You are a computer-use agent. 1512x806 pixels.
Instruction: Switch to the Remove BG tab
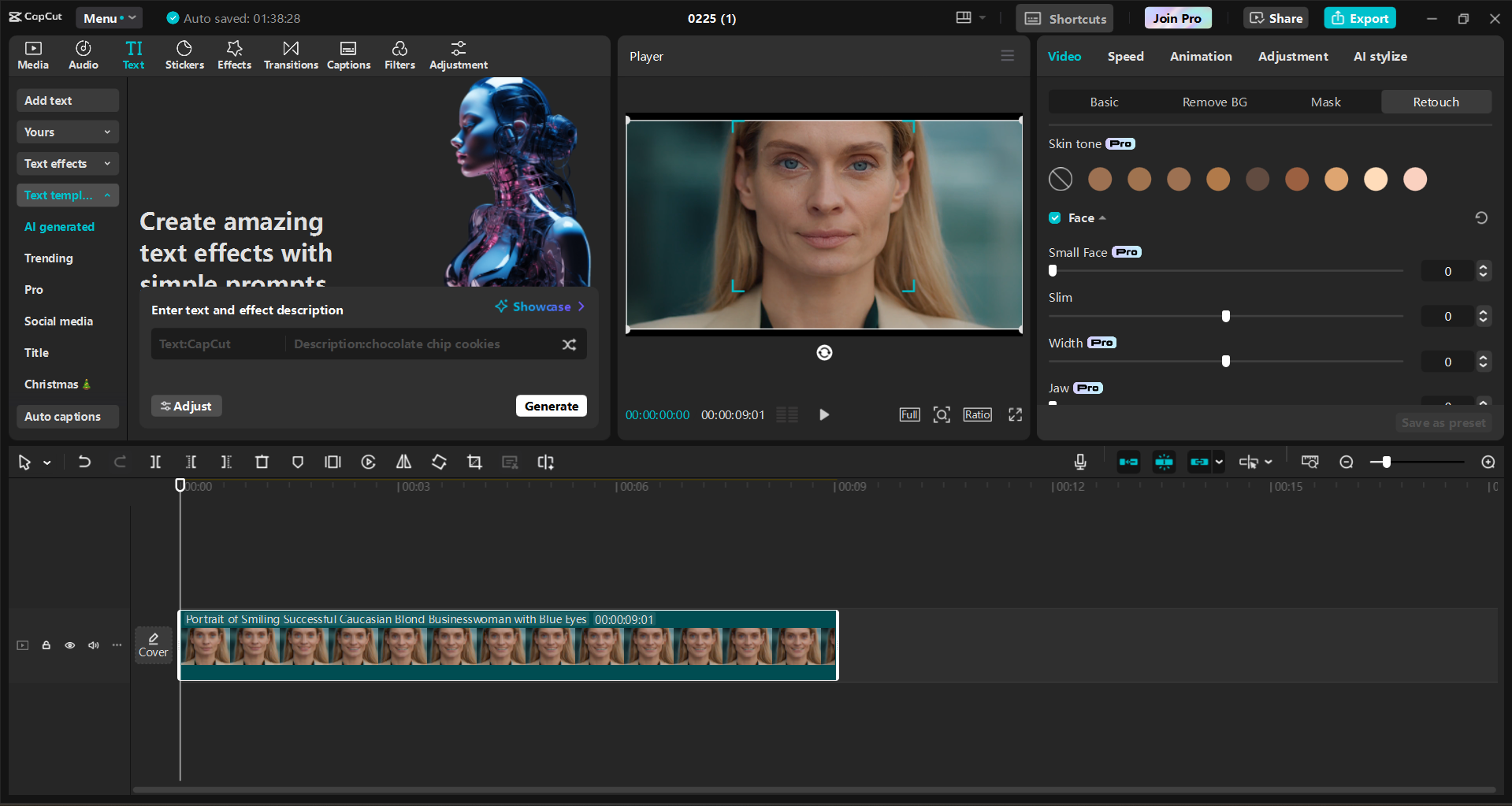[x=1214, y=102]
